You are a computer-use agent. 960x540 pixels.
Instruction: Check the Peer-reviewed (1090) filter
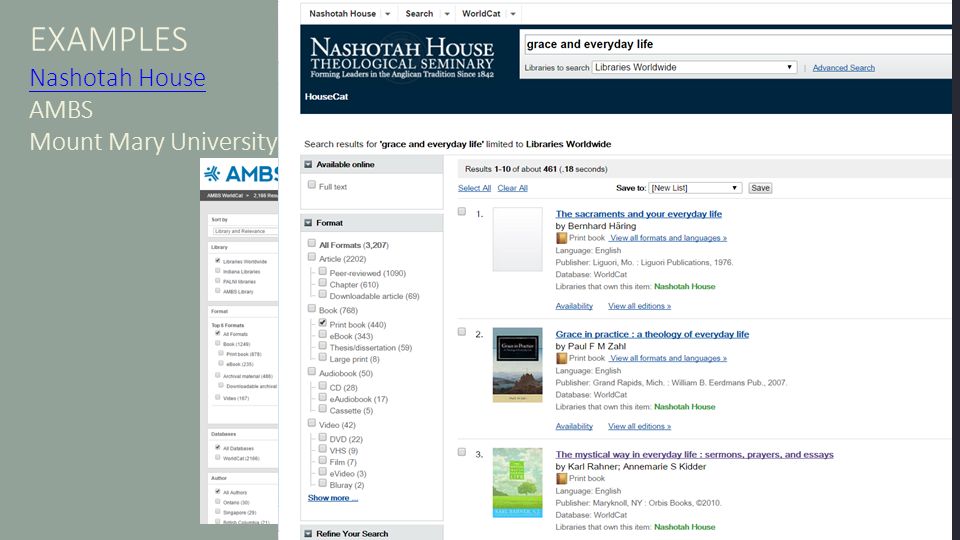tap(322, 271)
